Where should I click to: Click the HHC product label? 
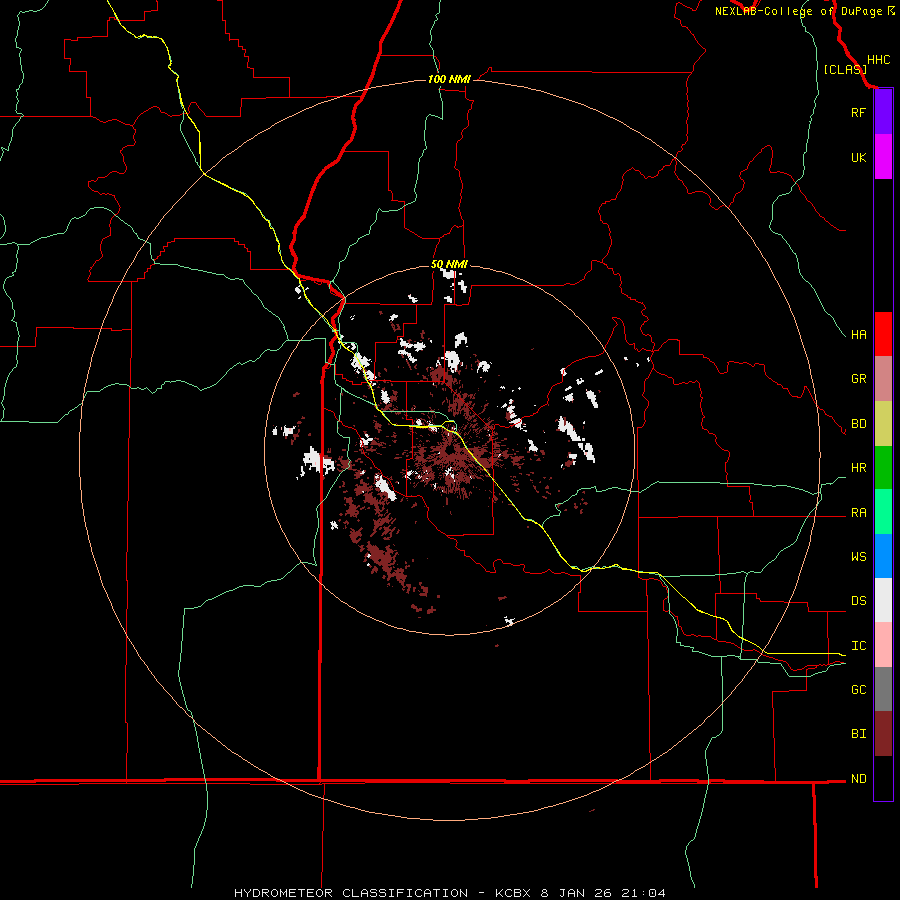coord(879,60)
